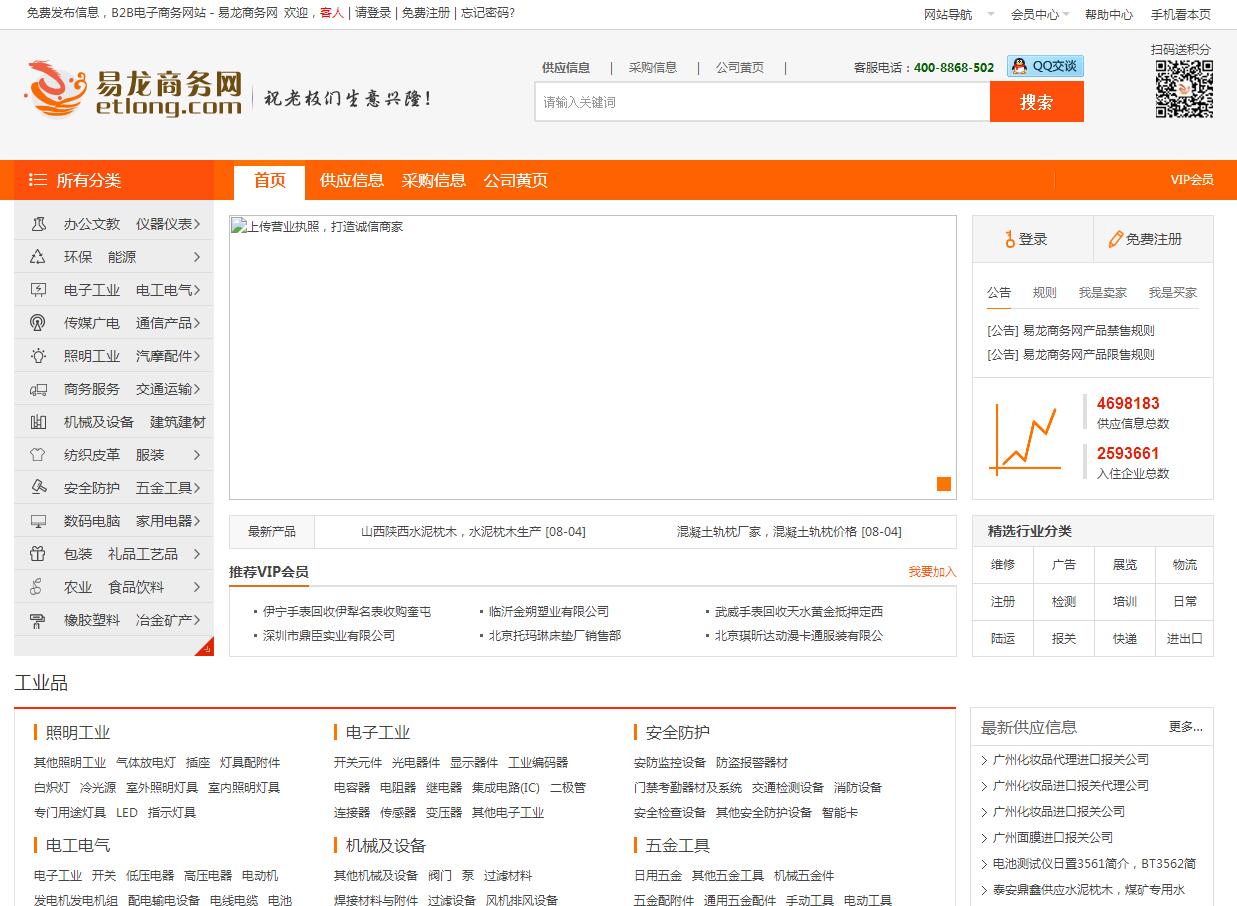Open QQ chat button
This screenshot has width=1237, height=906.
click(1045, 66)
